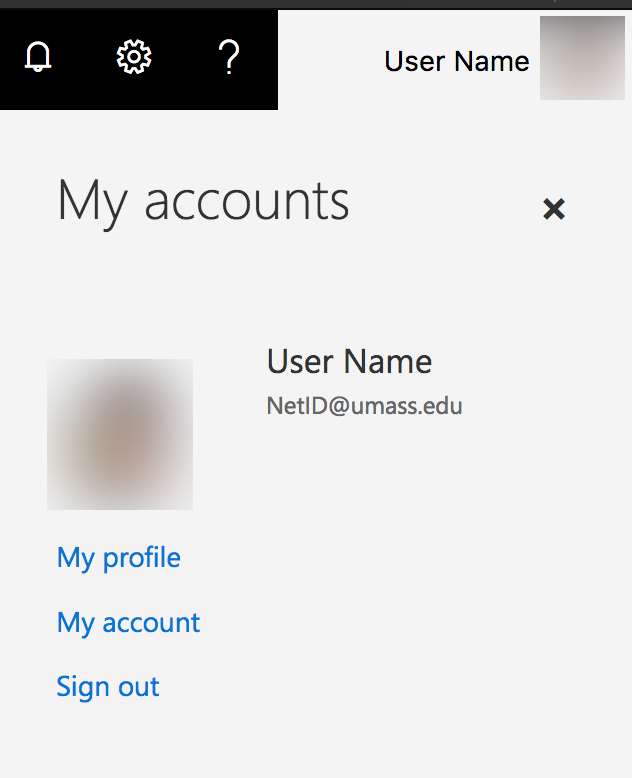Close the My accounts panel
Image resolution: width=632 pixels, height=778 pixels.
(x=554, y=209)
